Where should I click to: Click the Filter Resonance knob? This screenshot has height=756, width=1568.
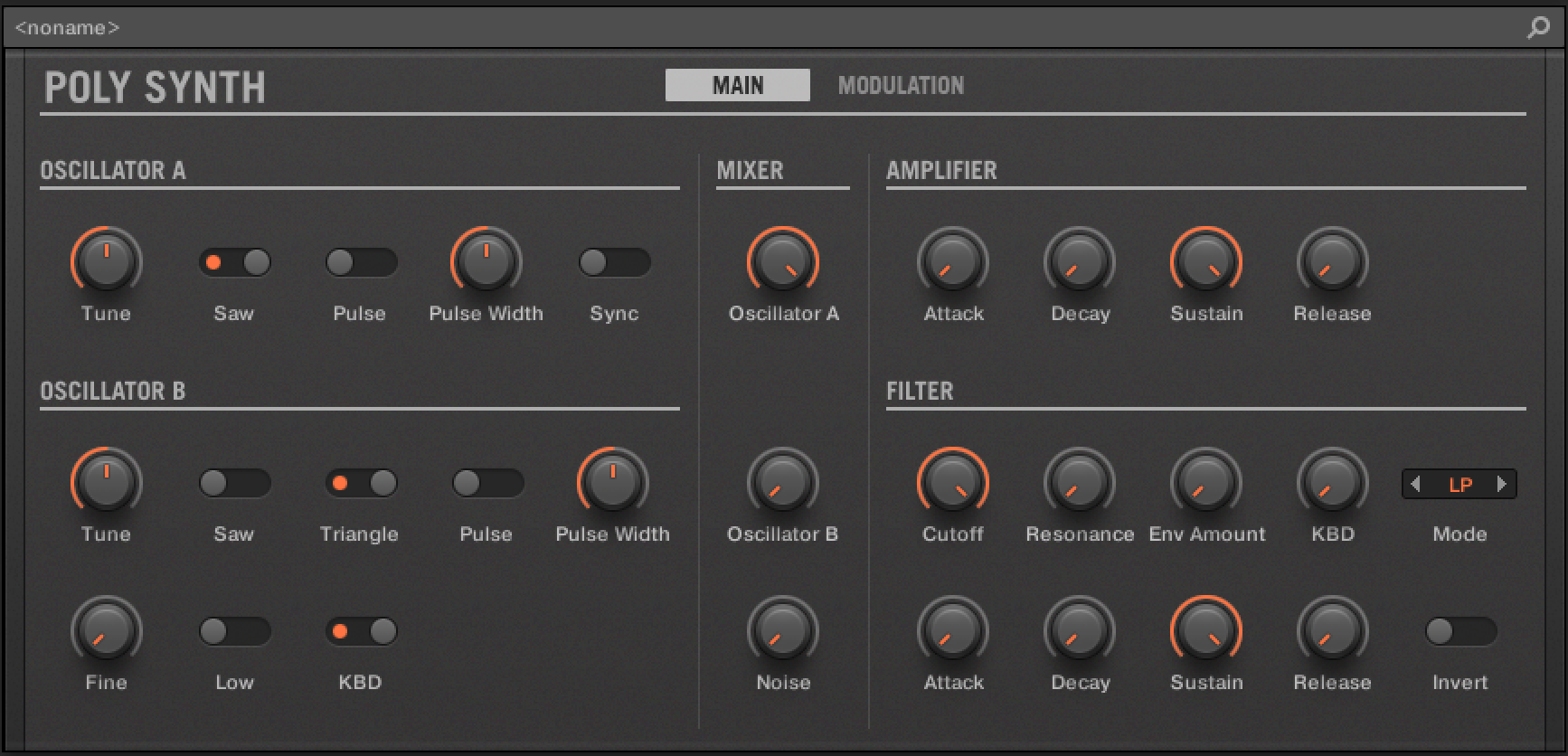pos(1080,483)
